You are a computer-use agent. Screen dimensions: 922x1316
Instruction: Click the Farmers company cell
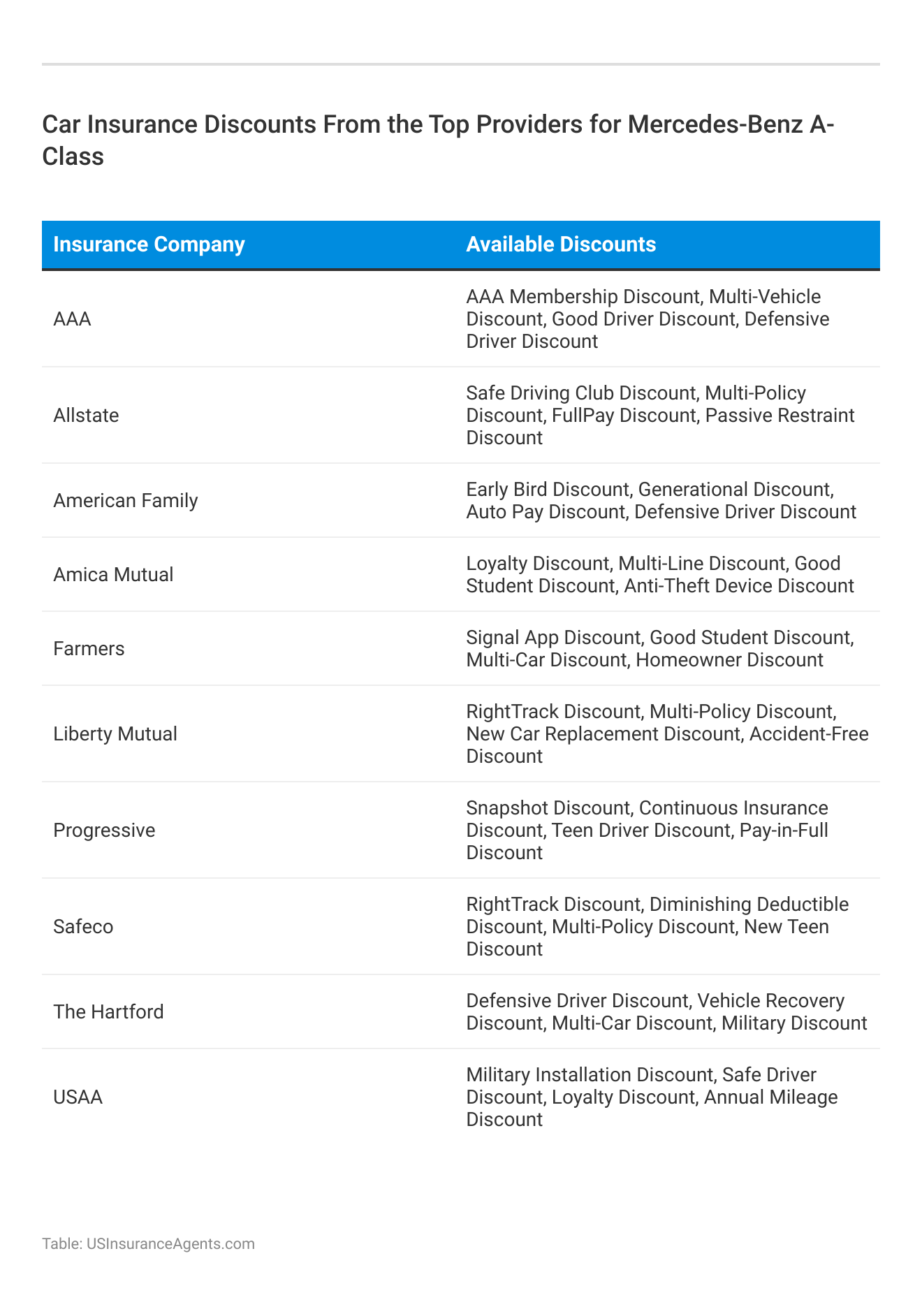pyautogui.click(x=89, y=649)
